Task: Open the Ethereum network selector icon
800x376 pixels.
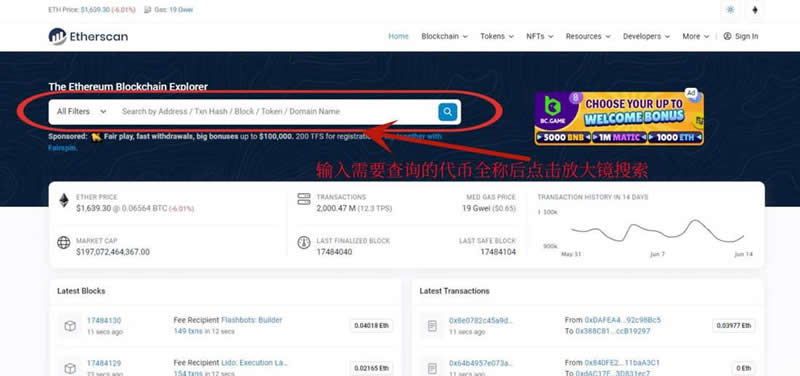Action: pos(755,10)
